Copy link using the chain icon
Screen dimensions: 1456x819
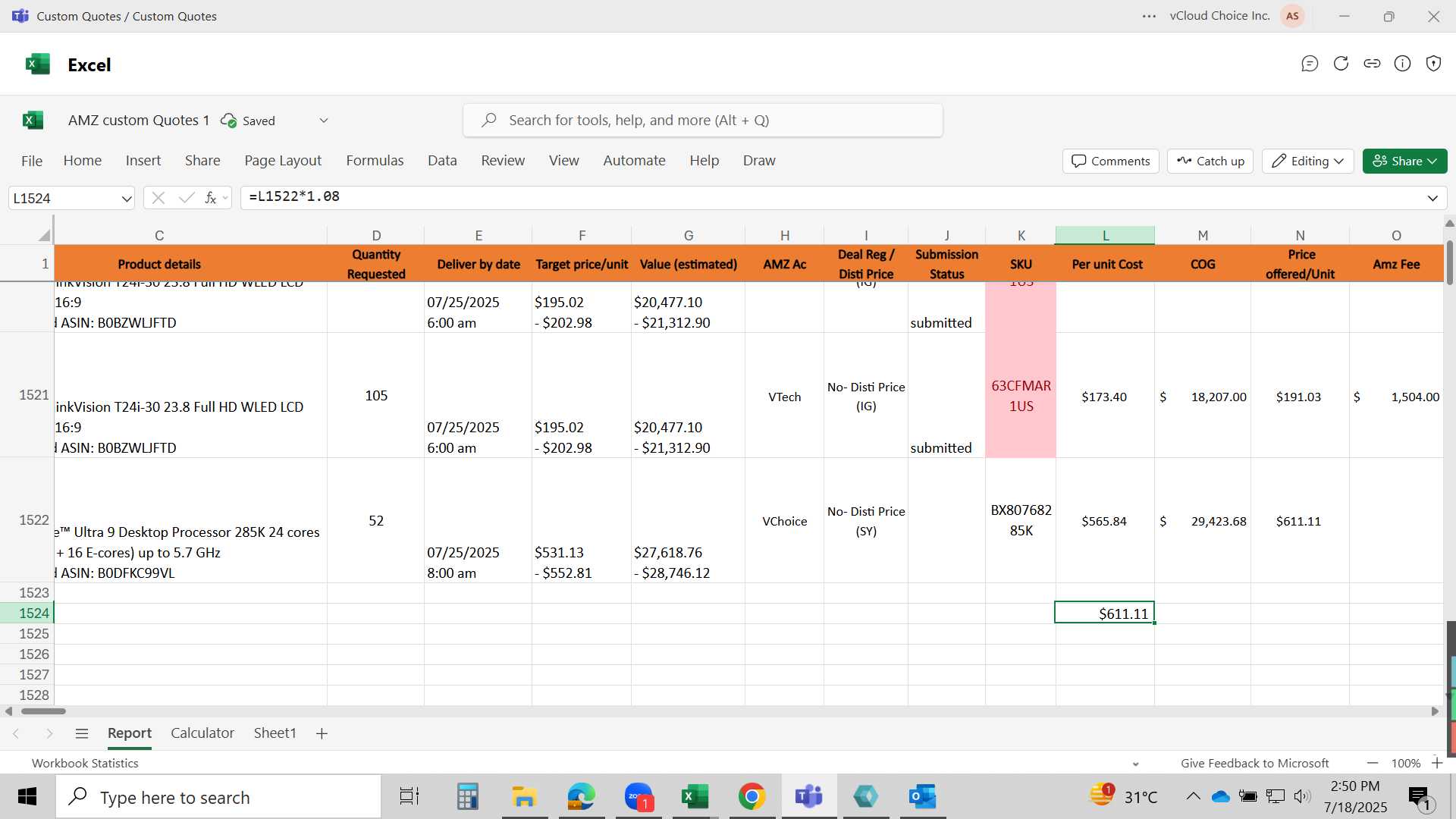tap(1372, 64)
